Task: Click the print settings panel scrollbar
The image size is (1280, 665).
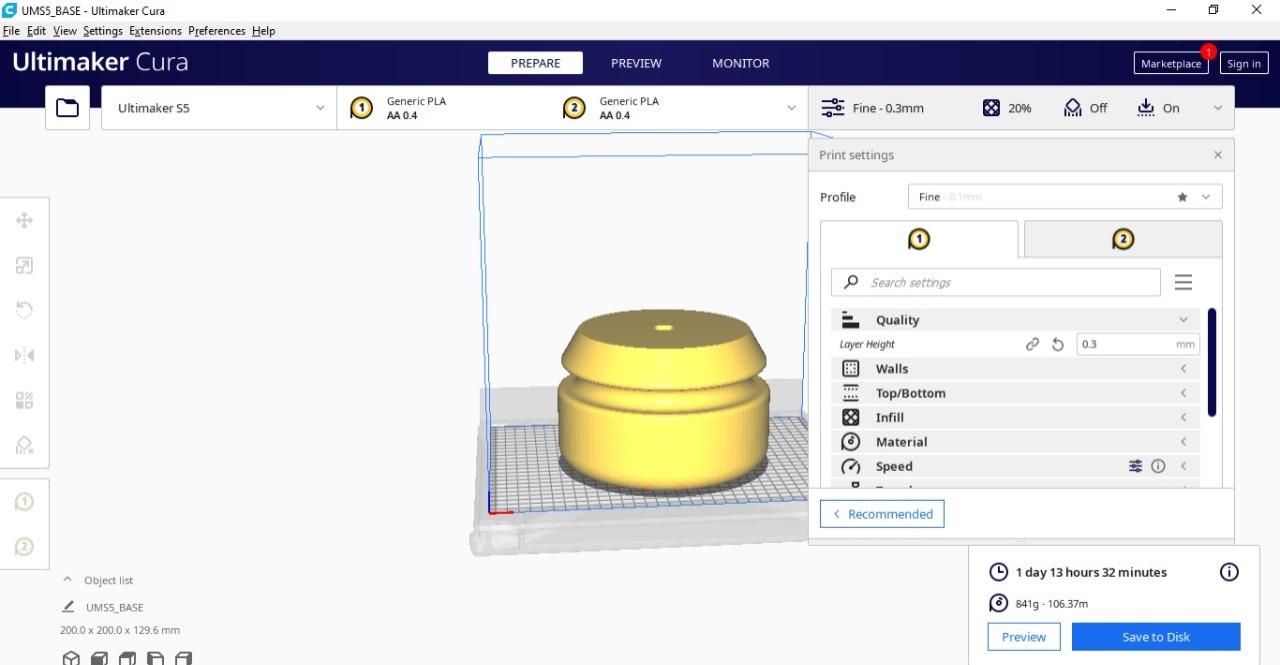Action: coord(1212,362)
